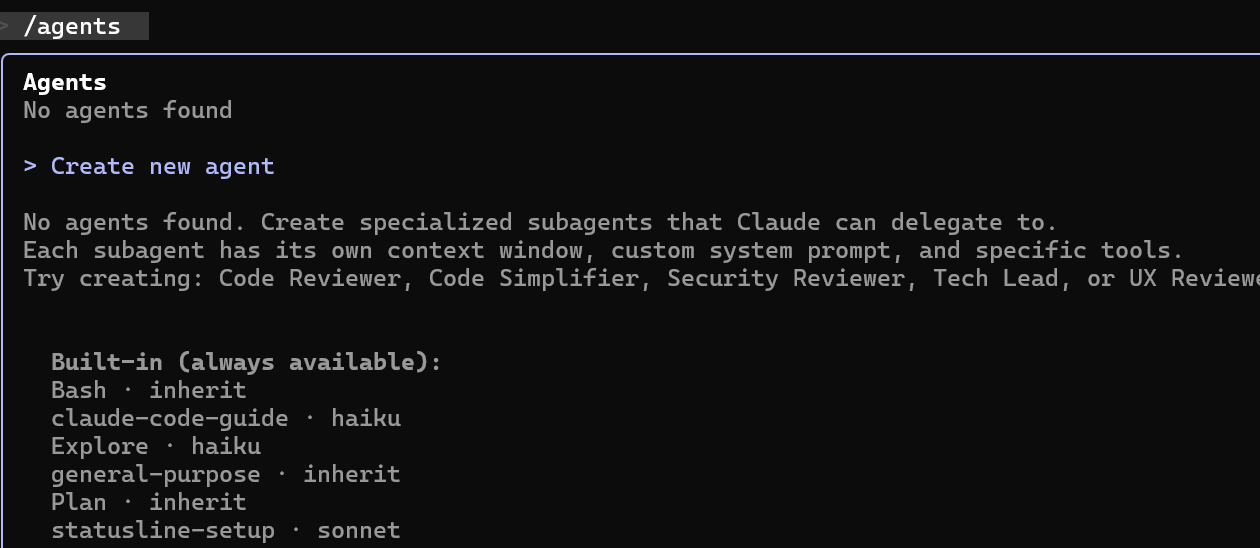The image size is (1260, 548).
Task: Click the haiku model label beside Explore
Action: [x=226, y=446]
